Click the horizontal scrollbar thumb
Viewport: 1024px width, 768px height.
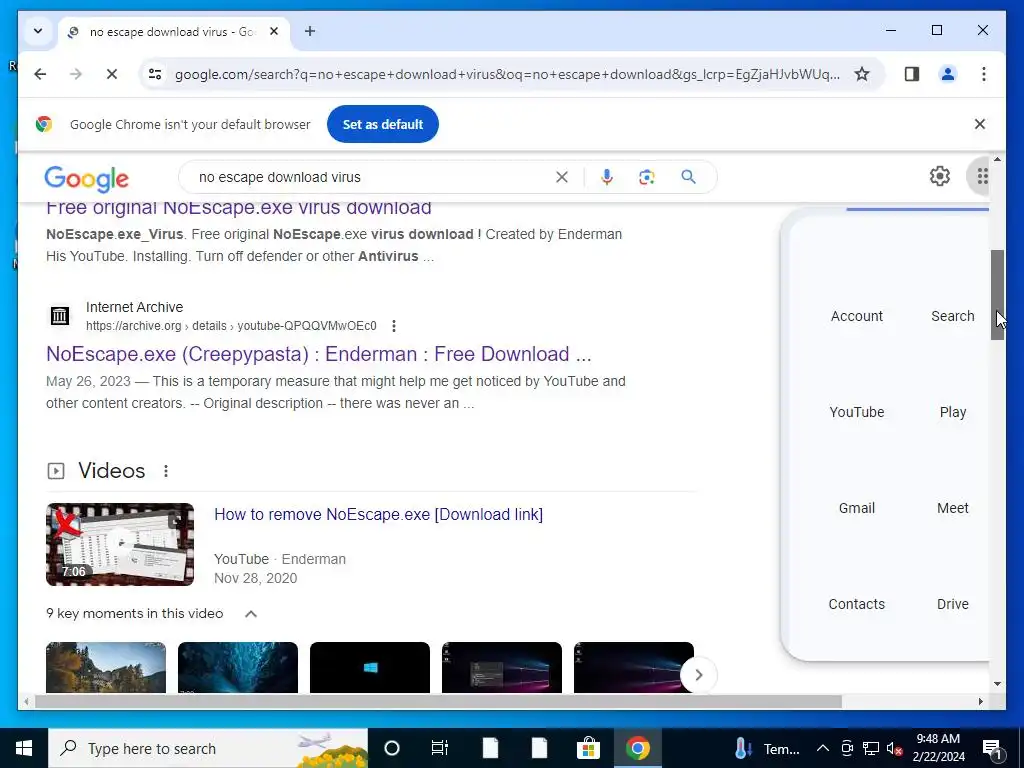click(438, 701)
